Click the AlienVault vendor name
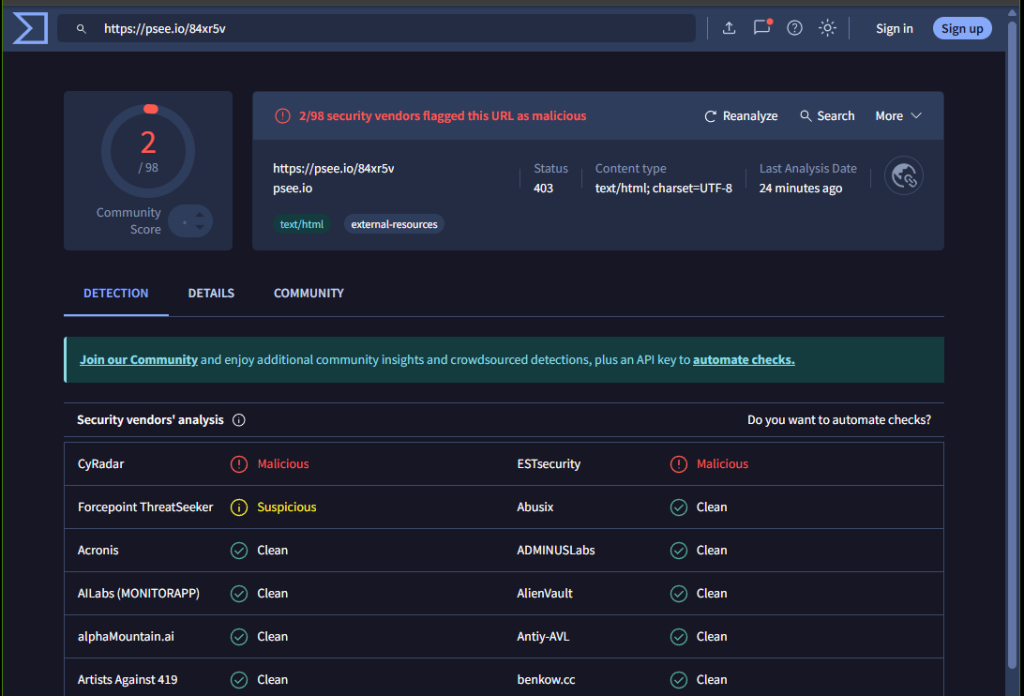 coord(545,593)
